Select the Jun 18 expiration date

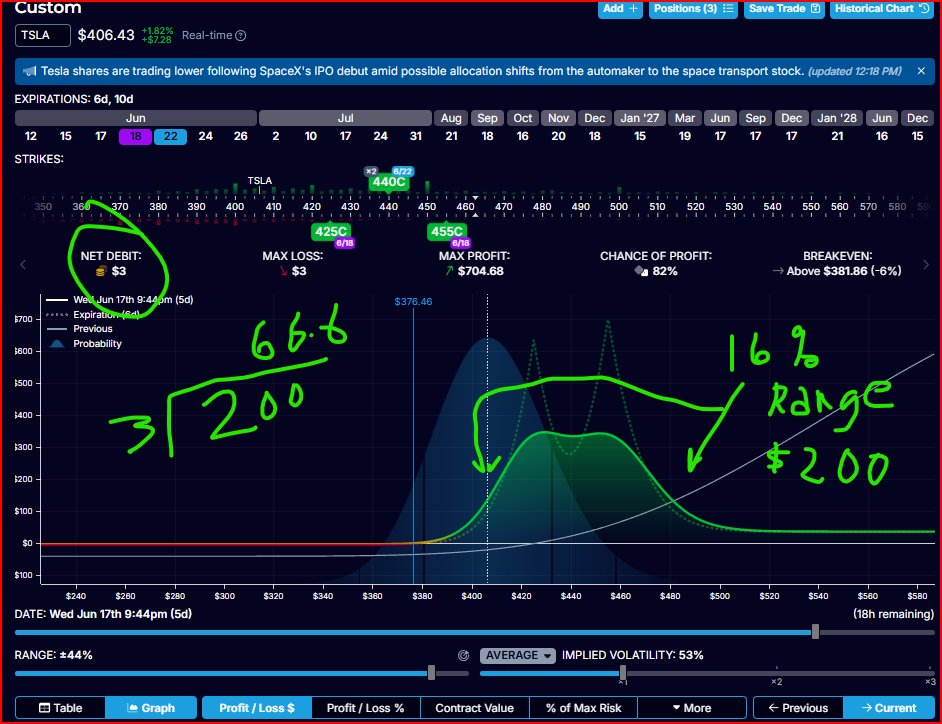(x=136, y=136)
